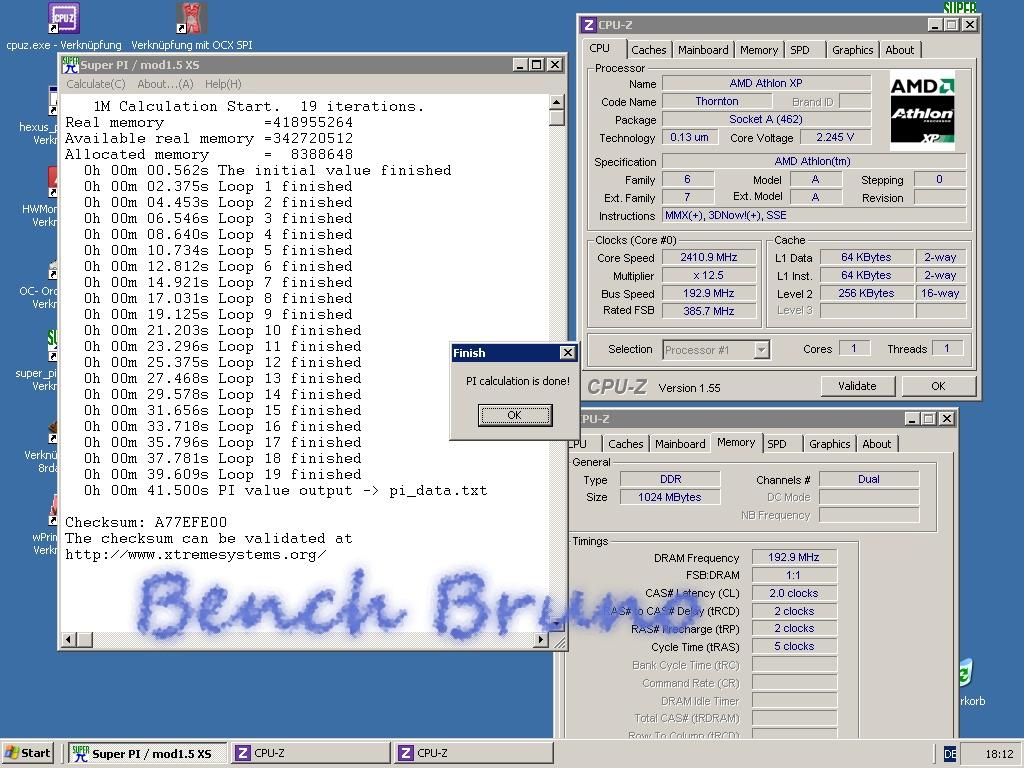The image size is (1024, 768).
Task: Switch to About tab in top CPU-Z
Action: pyautogui.click(x=899, y=50)
